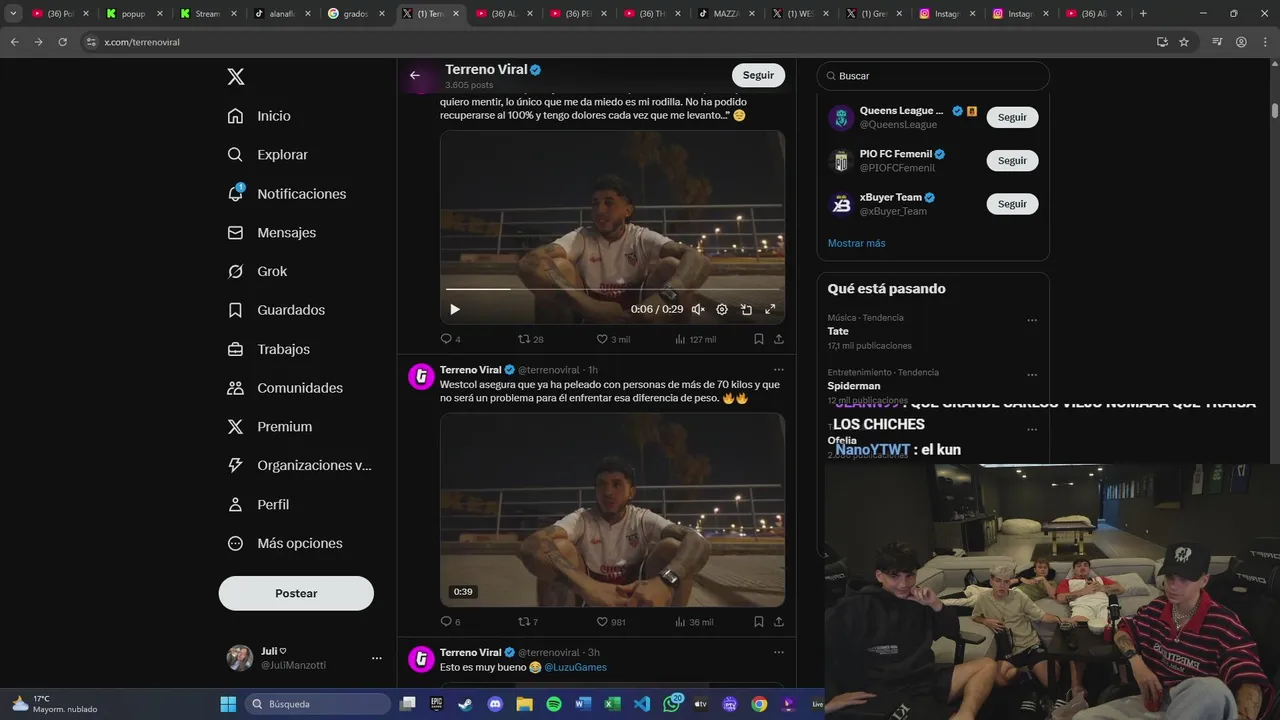This screenshot has width=1280, height=720.
Task: View analytics of the post with 127 mil views
Action: [x=695, y=339]
